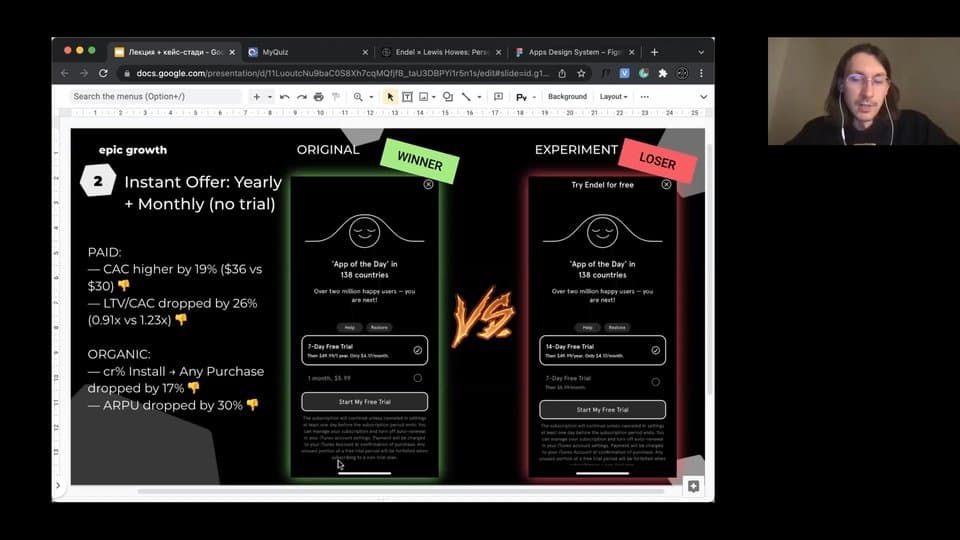The width and height of the screenshot is (960, 540).
Task: Click the New slide plus button
Action: pyautogui.click(x=257, y=97)
